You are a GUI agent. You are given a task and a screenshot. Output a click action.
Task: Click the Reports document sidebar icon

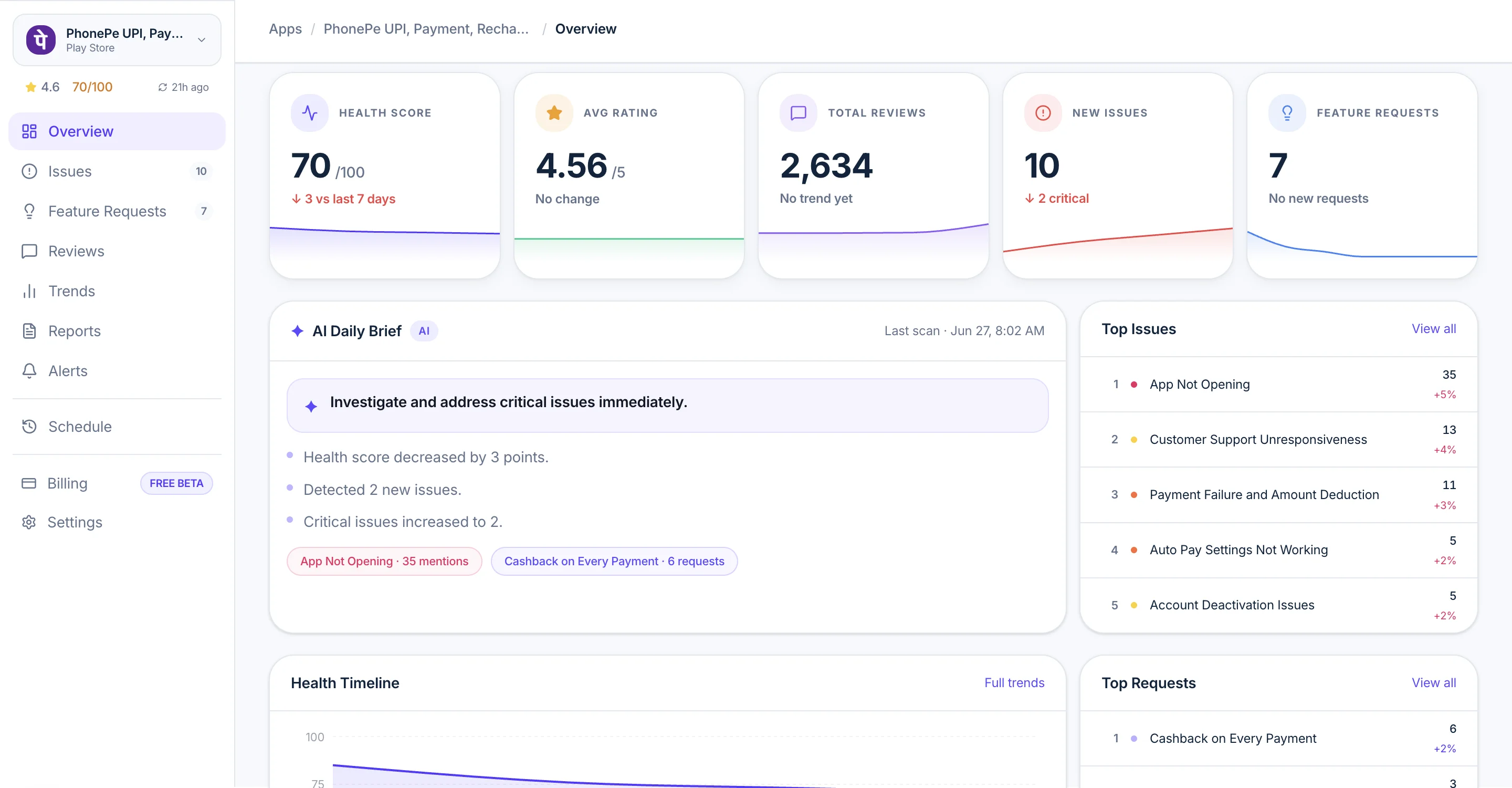click(29, 330)
